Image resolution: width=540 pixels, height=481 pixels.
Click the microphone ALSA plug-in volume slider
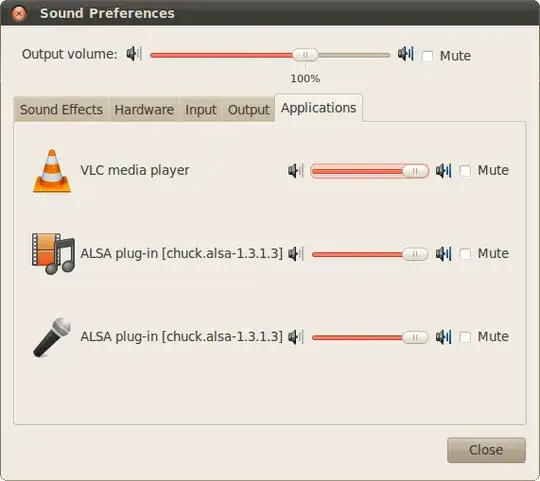point(370,337)
